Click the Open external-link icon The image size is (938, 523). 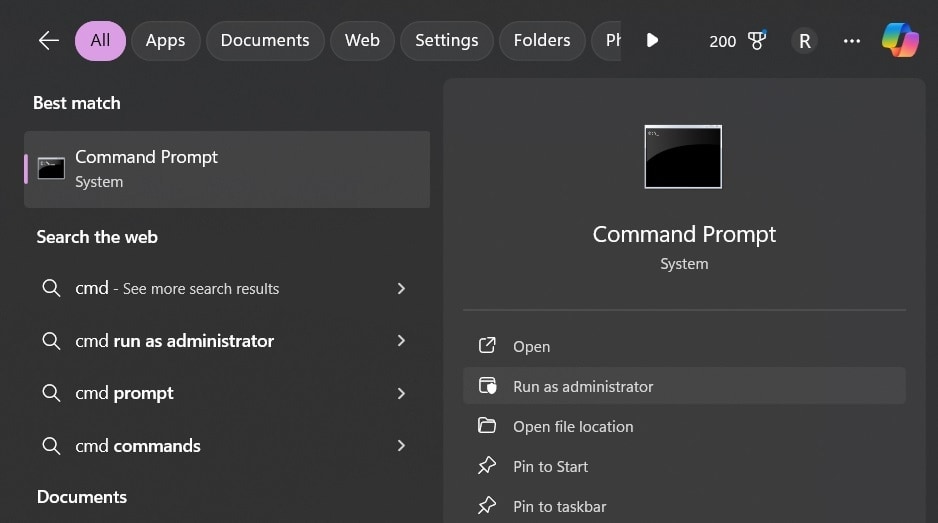[x=487, y=345]
